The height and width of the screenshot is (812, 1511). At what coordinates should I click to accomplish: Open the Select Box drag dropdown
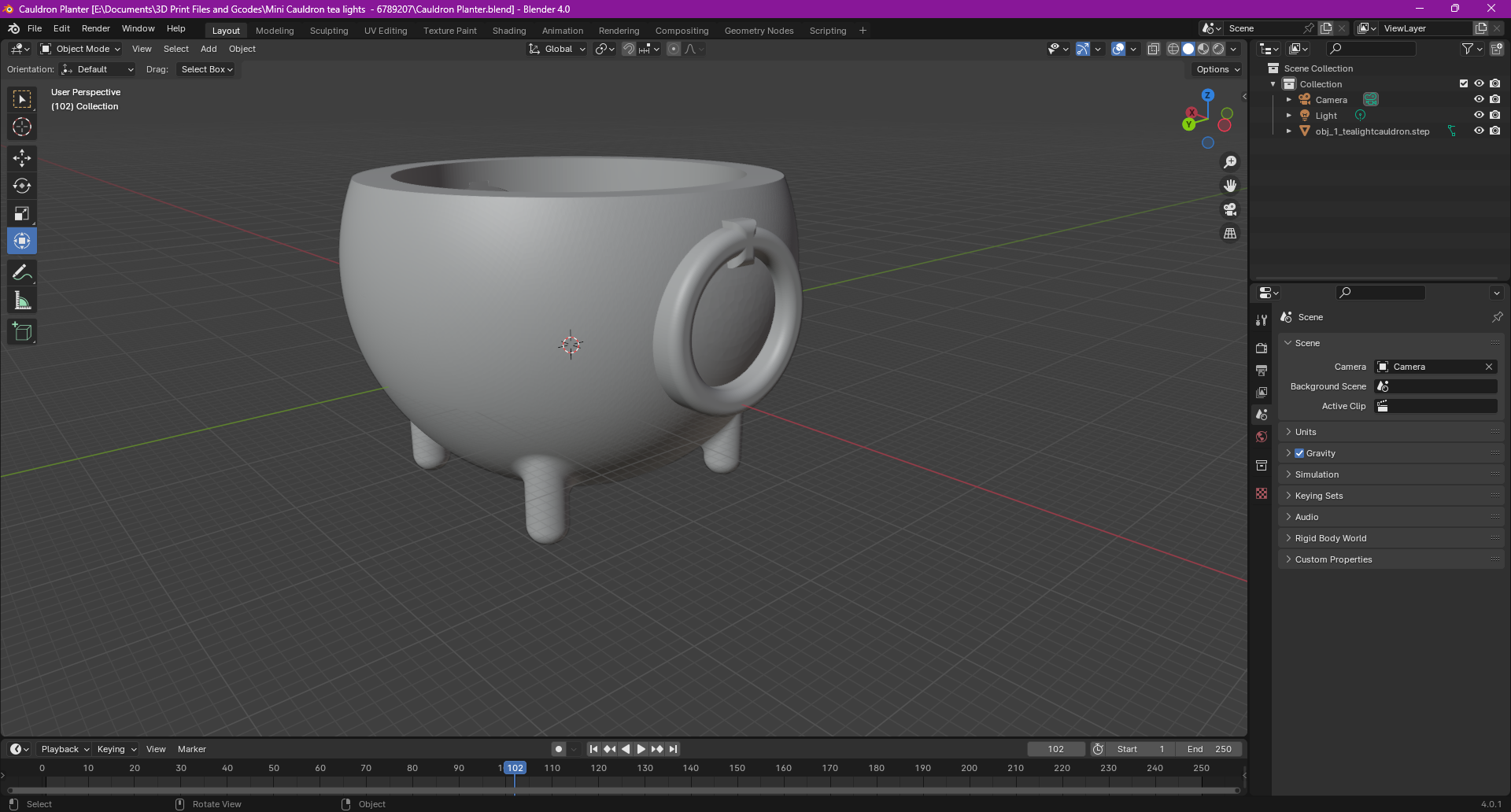click(x=205, y=69)
